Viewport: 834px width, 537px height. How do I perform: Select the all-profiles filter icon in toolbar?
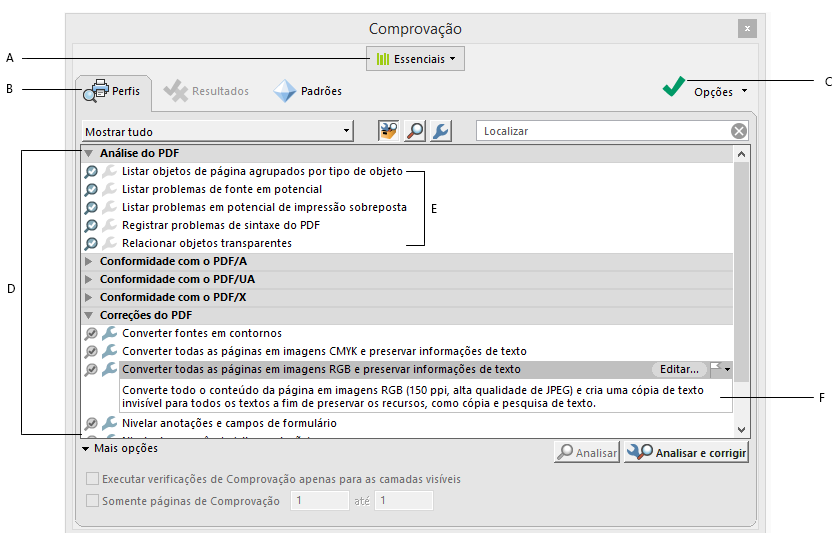tap(389, 131)
